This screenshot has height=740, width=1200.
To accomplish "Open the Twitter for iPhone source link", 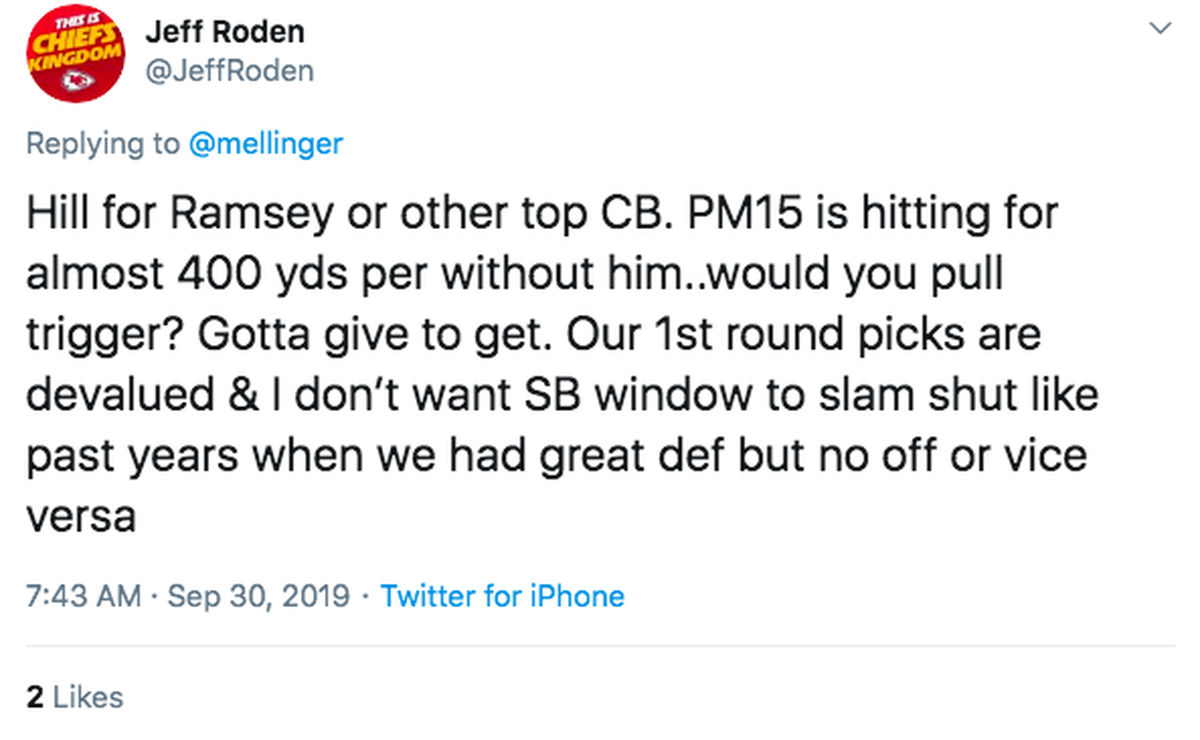I will click(x=502, y=597).
